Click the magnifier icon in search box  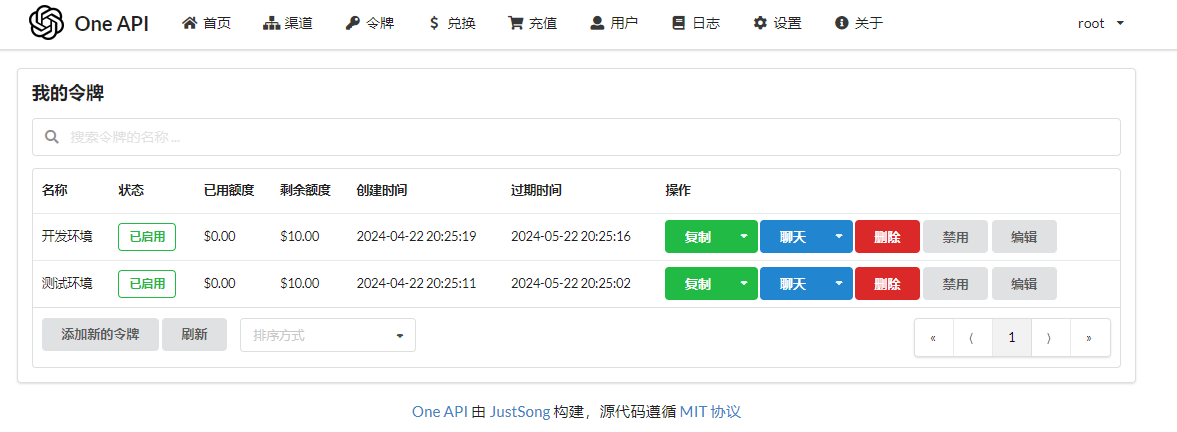coord(52,137)
